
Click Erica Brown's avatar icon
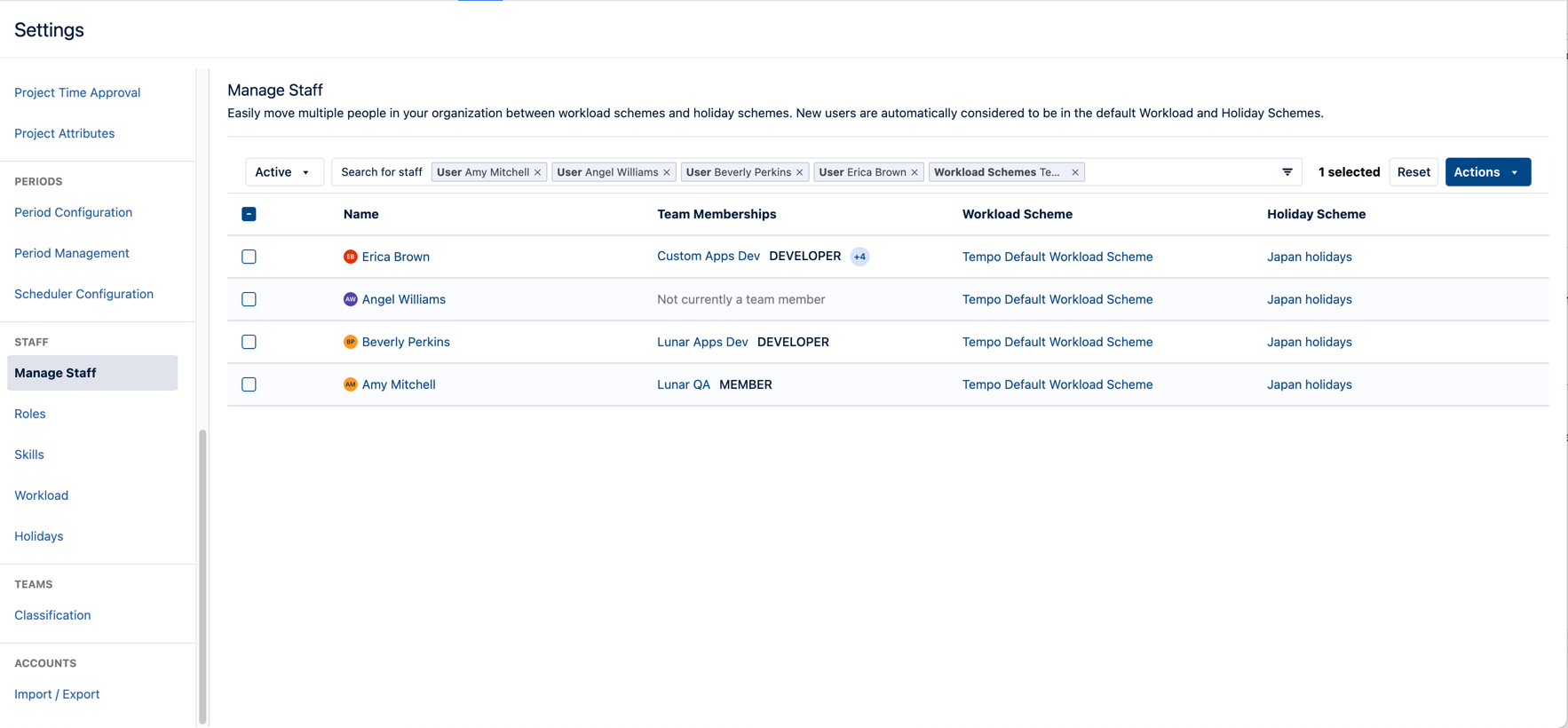(351, 257)
